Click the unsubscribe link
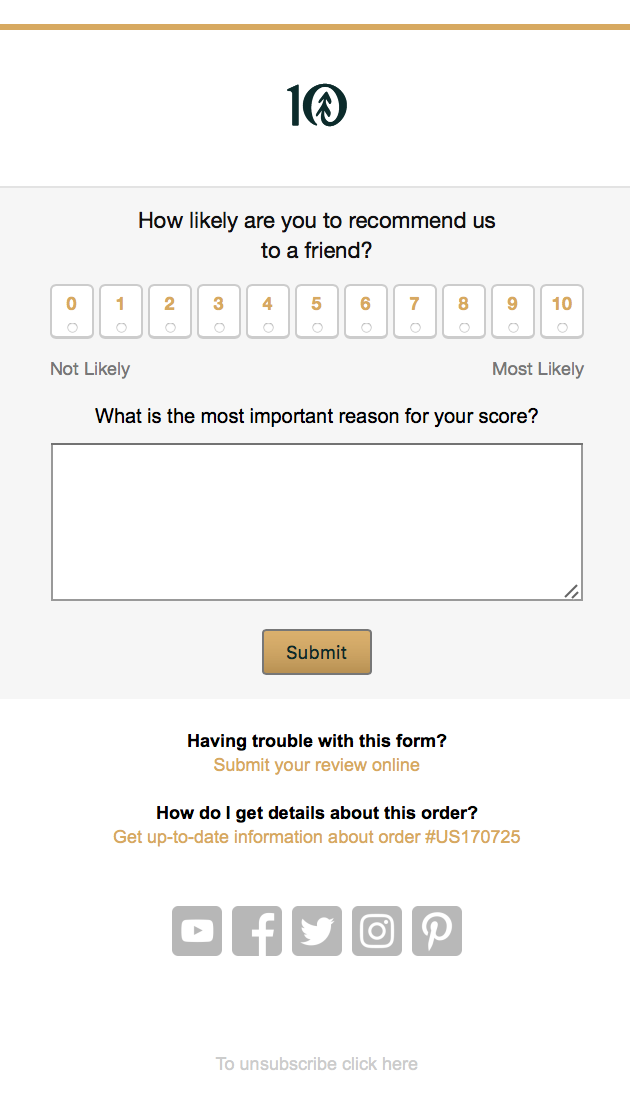 click(x=316, y=1063)
